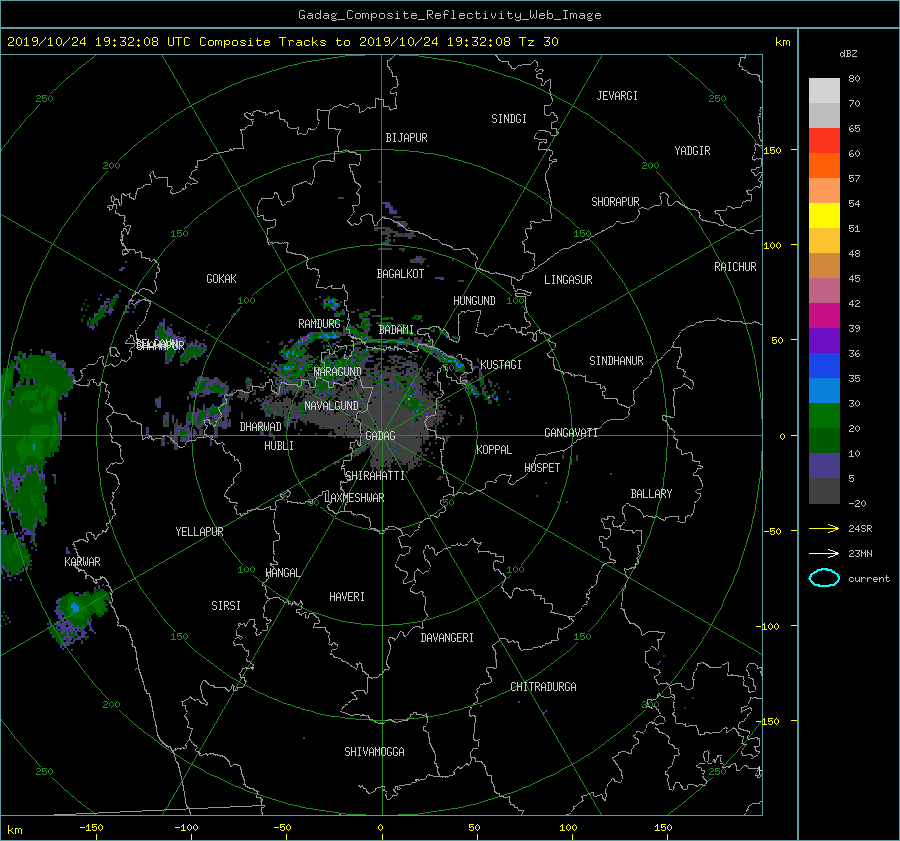This screenshot has height=841, width=900.
Task: Click the 20 dBZ green legend swatch
Action: click(x=824, y=440)
